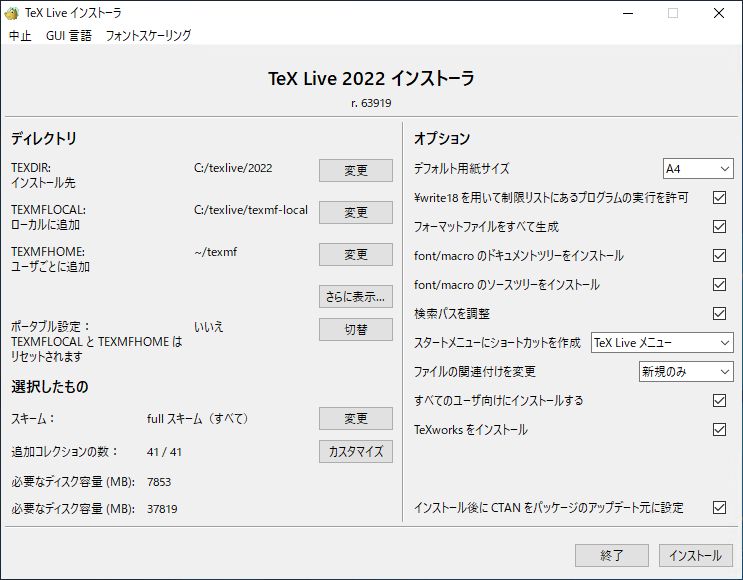Click the TEXMFLOCAL: label

(48, 210)
